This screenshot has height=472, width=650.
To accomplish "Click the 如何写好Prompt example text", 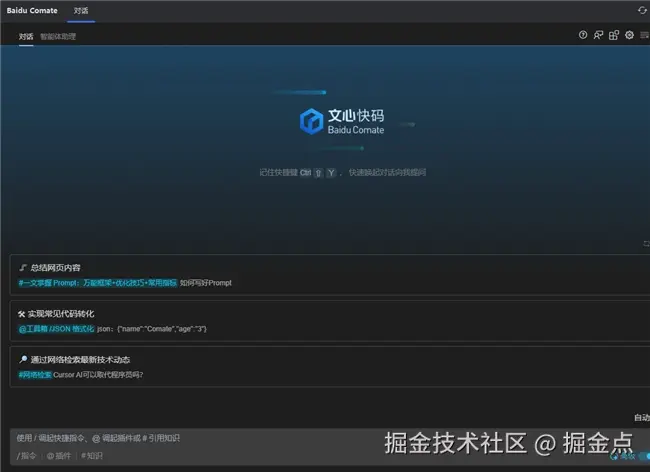I will click(x=206, y=283).
